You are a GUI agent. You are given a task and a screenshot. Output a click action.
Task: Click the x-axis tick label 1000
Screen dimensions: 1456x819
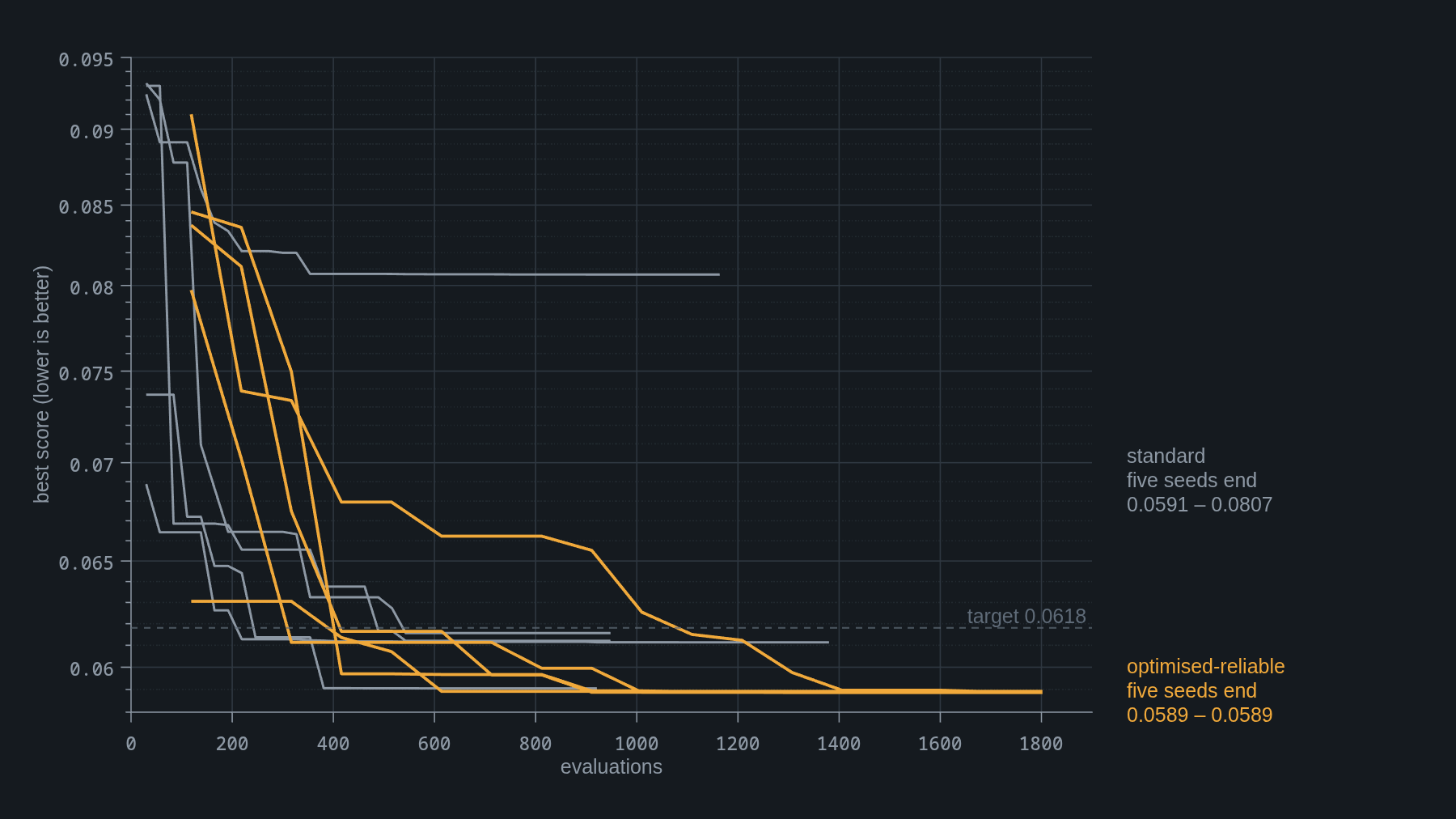(637, 743)
